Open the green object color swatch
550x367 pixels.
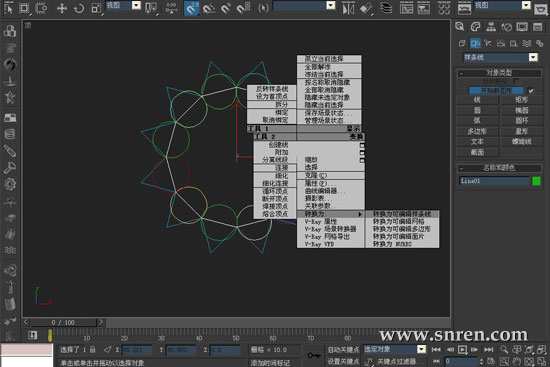pos(536,181)
